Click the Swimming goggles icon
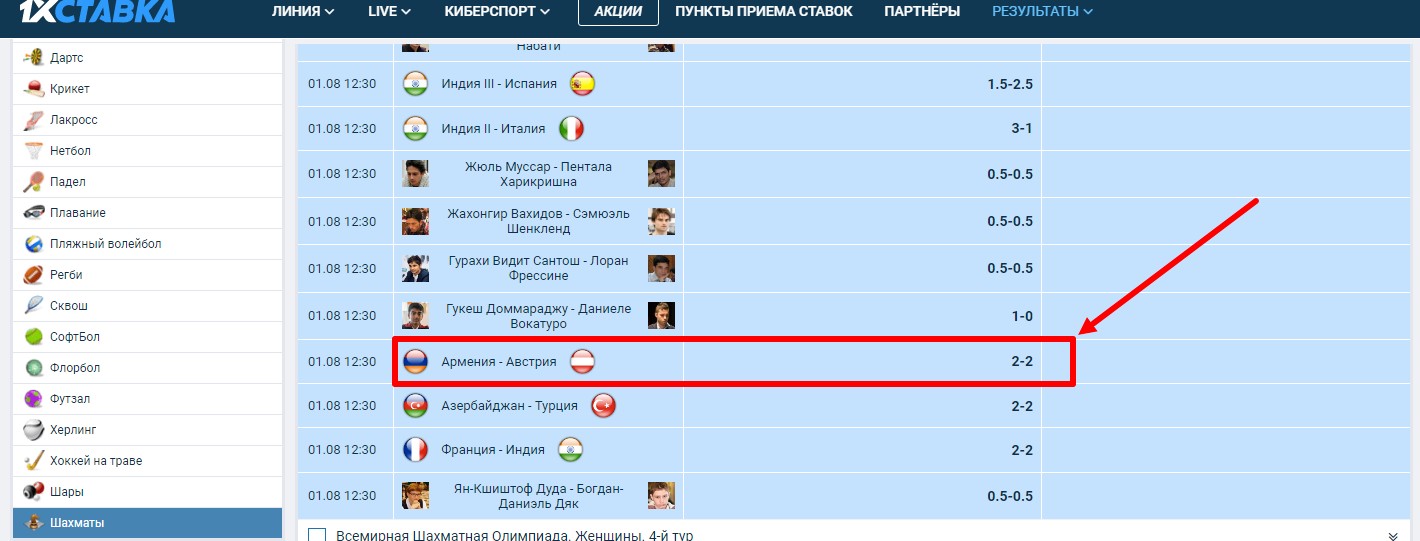Image resolution: width=1420 pixels, height=541 pixels. pyautogui.click(x=34, y=213)
